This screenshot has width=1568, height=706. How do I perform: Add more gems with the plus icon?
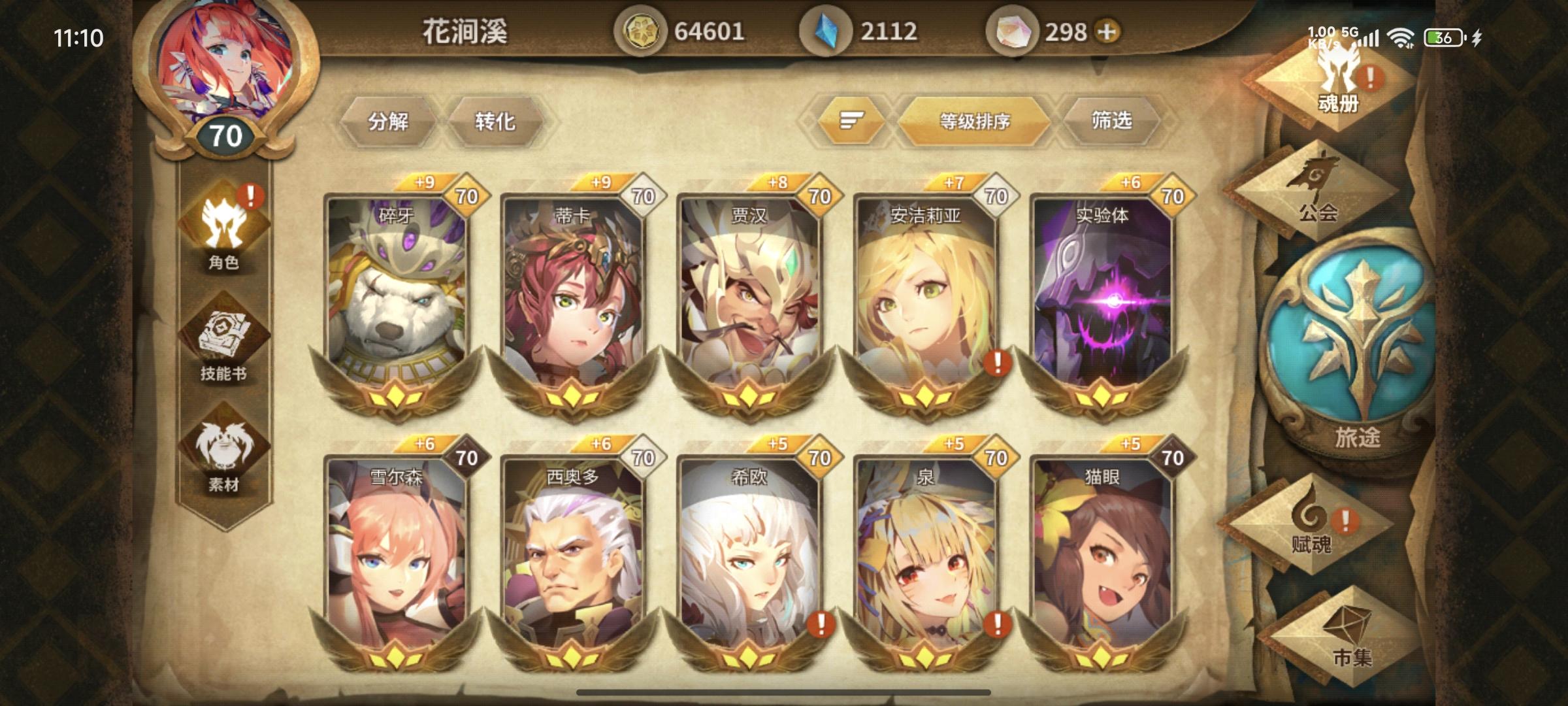click(1107, 31)
